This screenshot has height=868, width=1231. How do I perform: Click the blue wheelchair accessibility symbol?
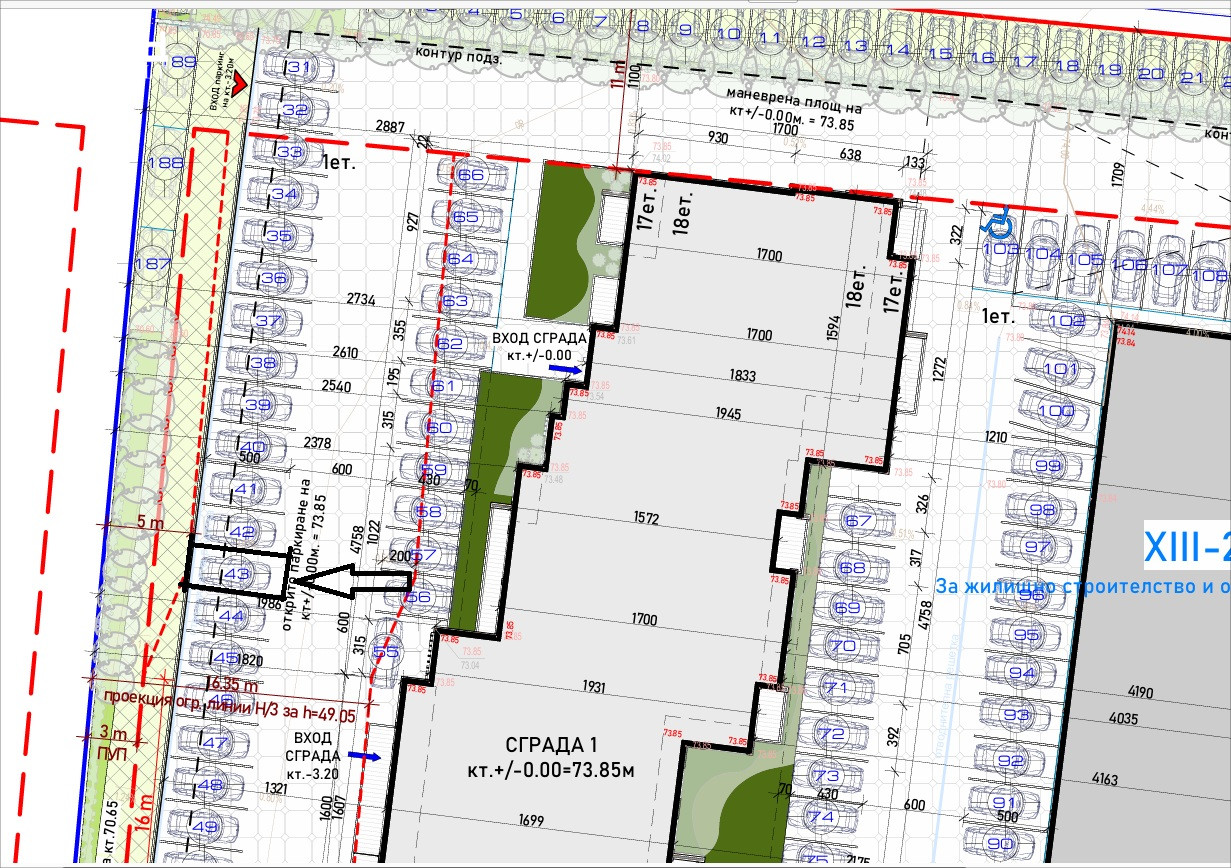click(997, 217)
